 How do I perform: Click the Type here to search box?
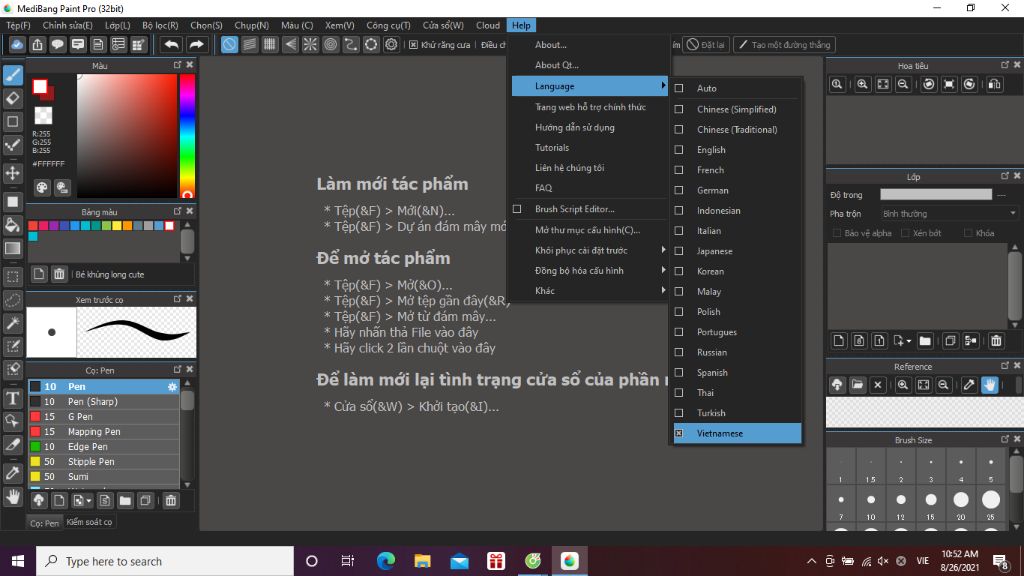tap(165, 561)
